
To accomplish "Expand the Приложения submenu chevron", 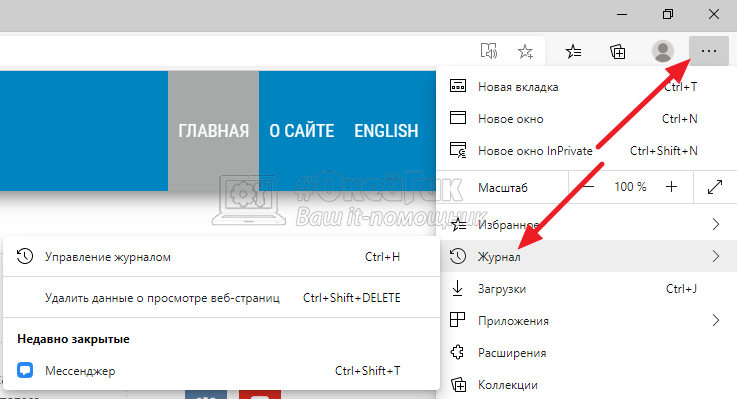I will point(715,320).
